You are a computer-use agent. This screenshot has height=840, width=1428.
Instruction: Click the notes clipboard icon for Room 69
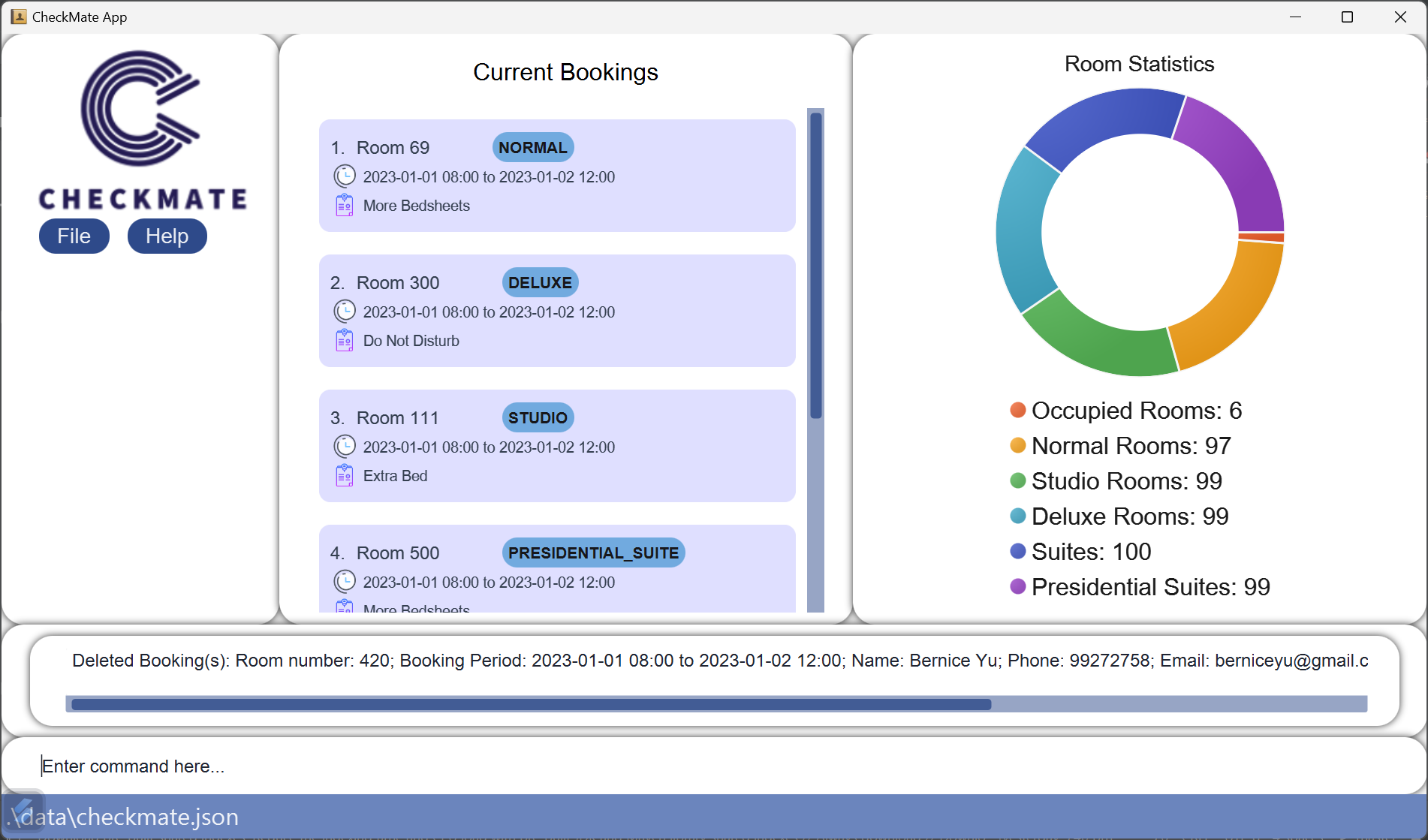[345, 205]
